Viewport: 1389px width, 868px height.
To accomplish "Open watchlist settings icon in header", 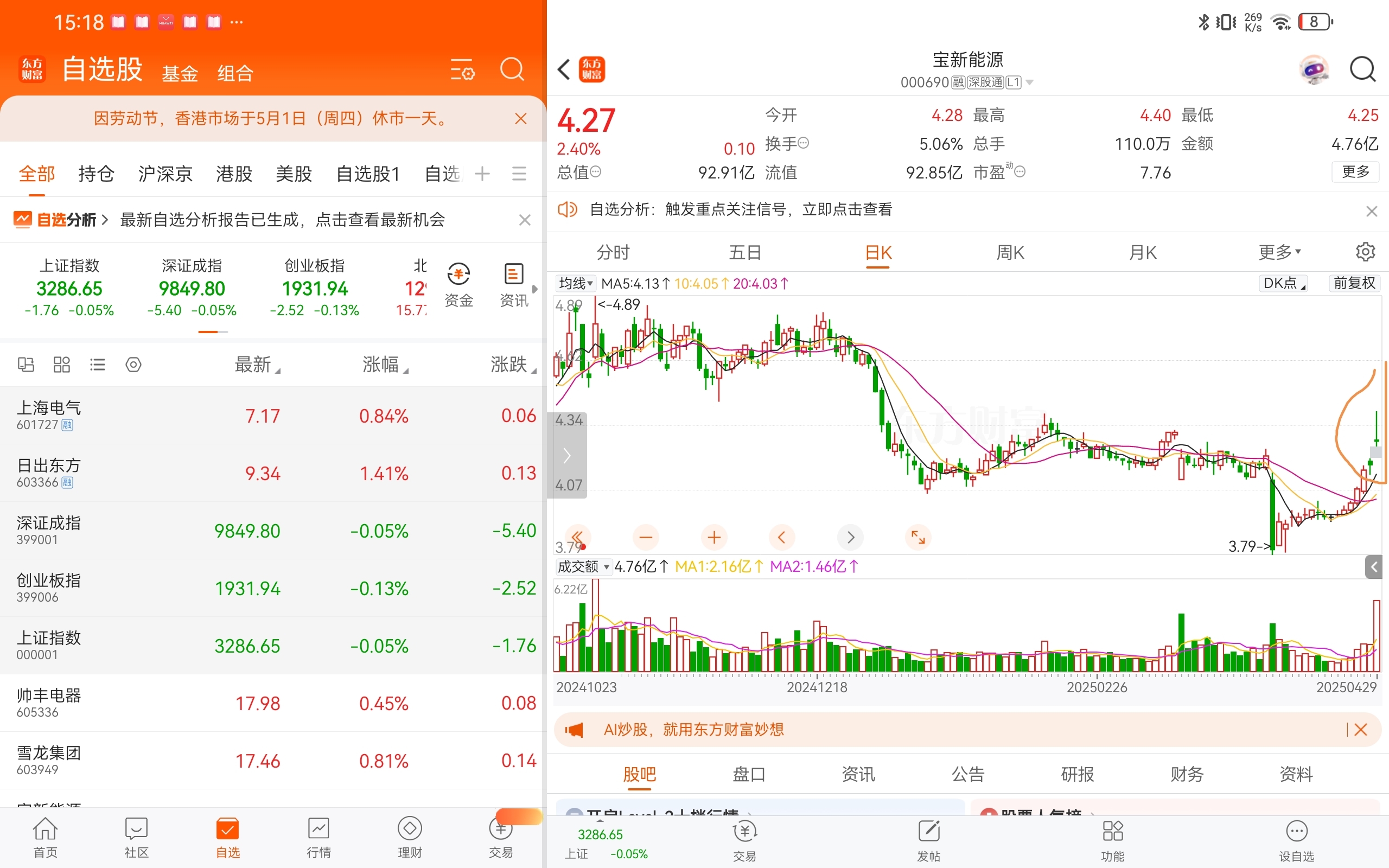I will coord(462,69).
